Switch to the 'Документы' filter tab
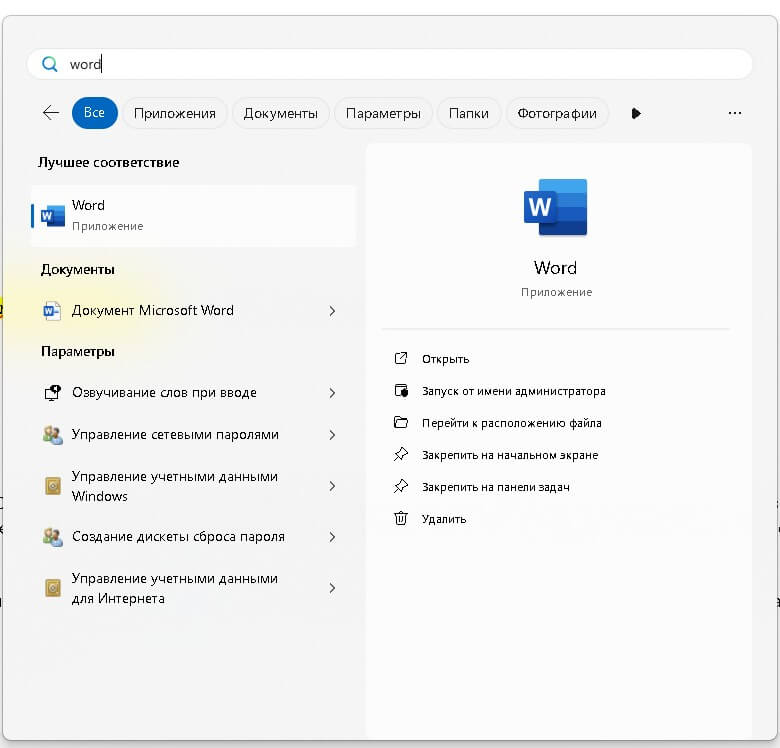The width and height of the screenshot is (780, 748). point(281,113)
